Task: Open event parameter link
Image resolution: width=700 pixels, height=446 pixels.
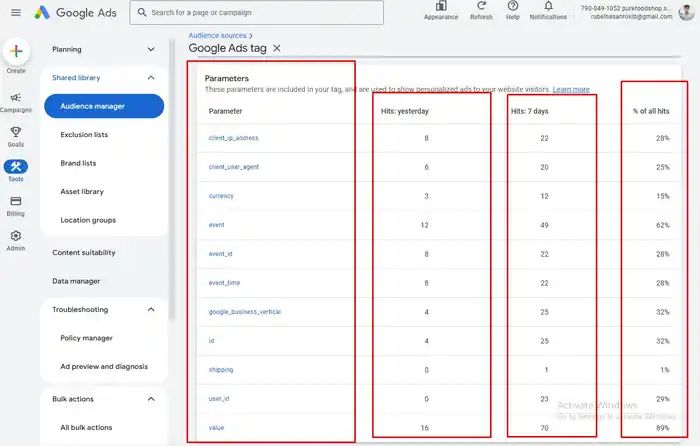Action: [217, 225]
